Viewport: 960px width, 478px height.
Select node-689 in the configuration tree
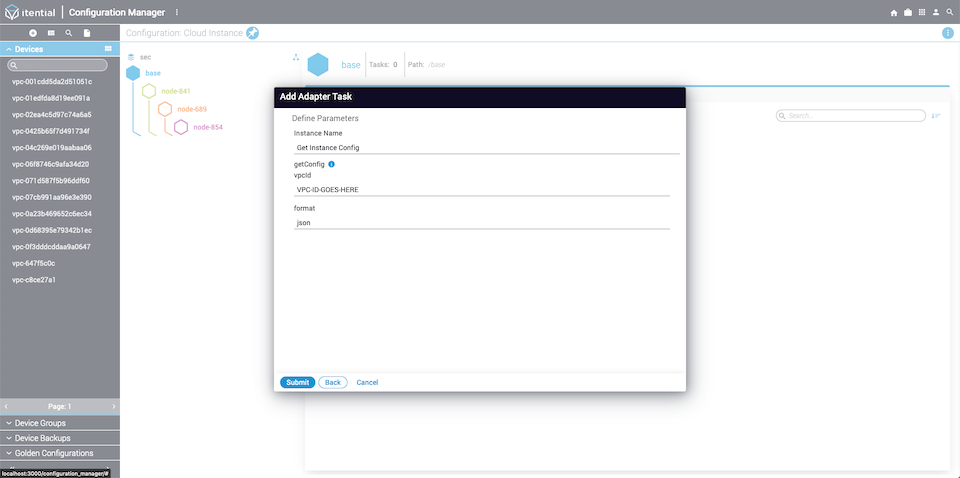pos(192,109)
